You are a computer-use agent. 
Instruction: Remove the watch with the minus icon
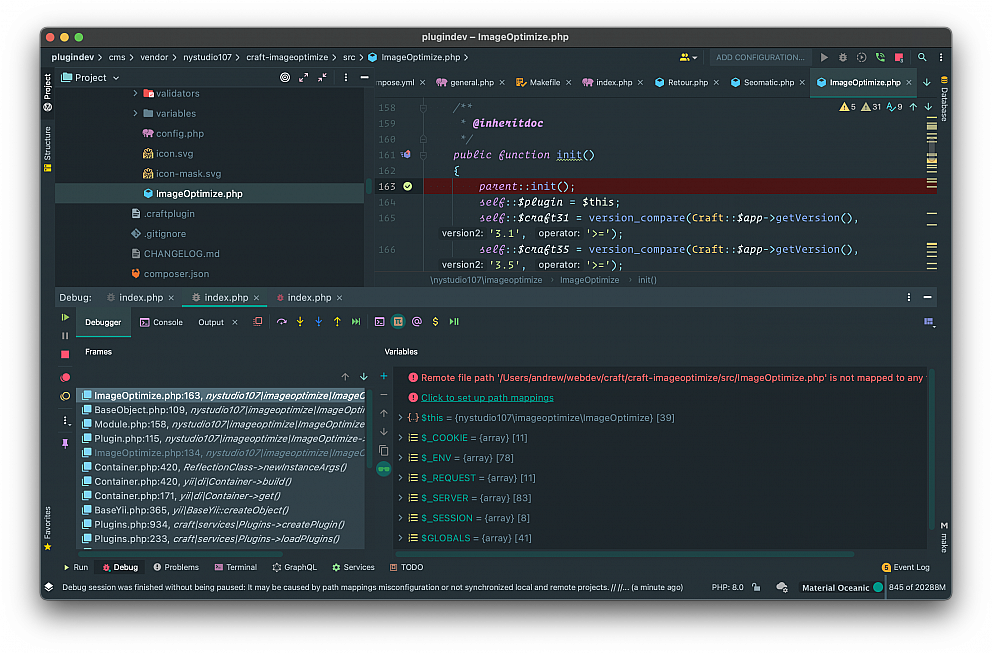(383, 394)
